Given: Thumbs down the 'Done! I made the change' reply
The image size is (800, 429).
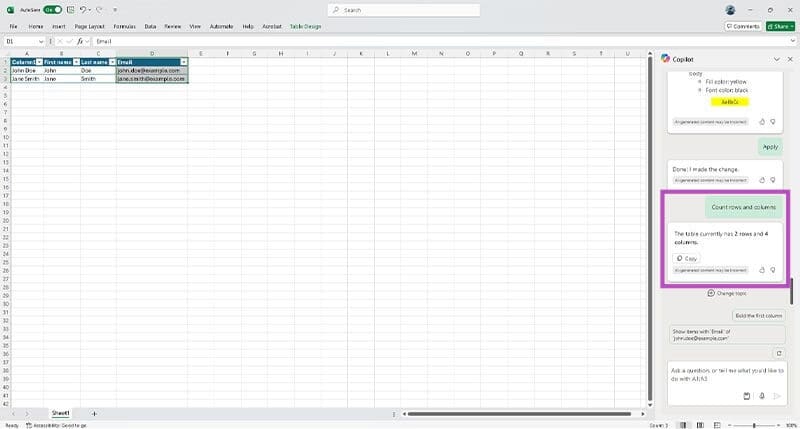Looking at the screenshot, I should [x=773, y=180].
